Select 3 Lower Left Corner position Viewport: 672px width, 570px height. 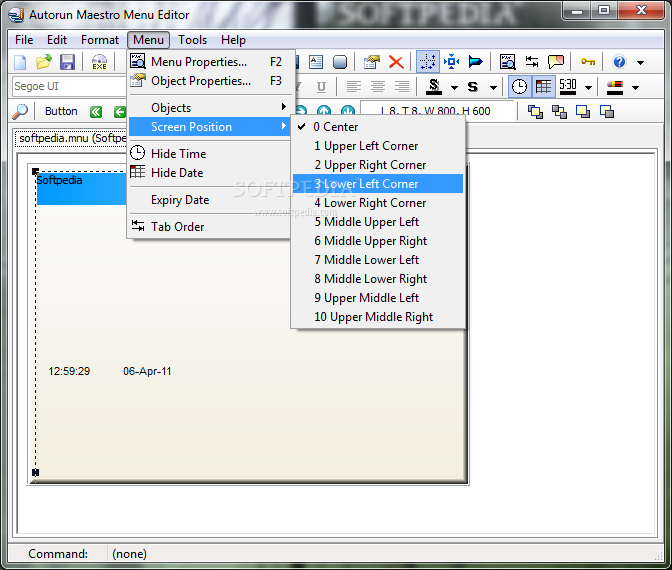click(x=378, y=184)
